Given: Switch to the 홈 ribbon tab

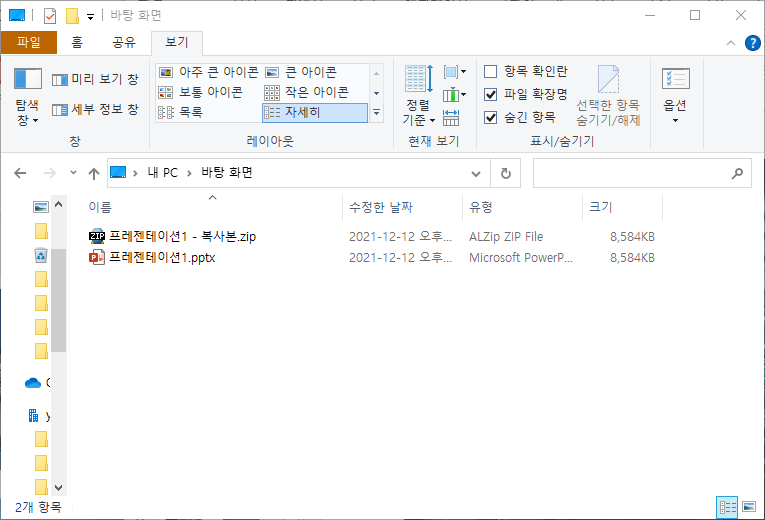Looking at the screenshot, I should 77,42.
